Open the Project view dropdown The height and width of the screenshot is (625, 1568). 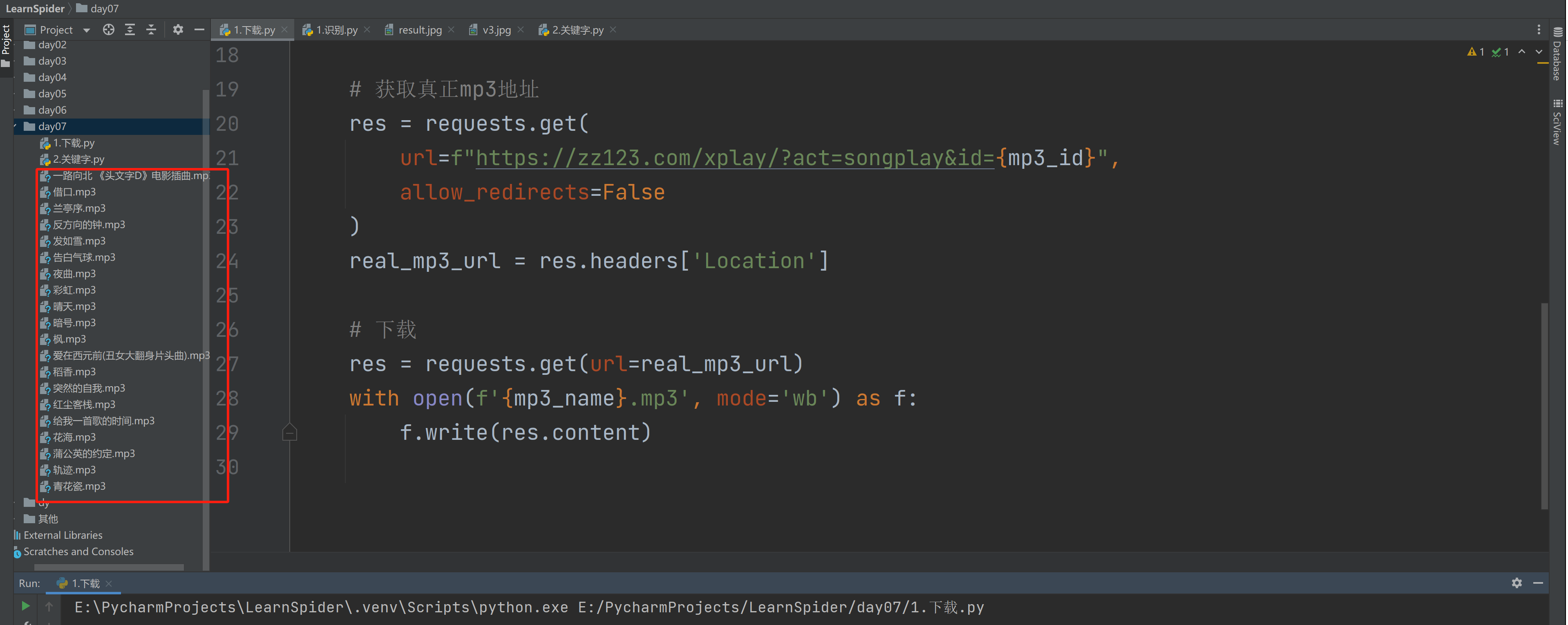[87, 30]
